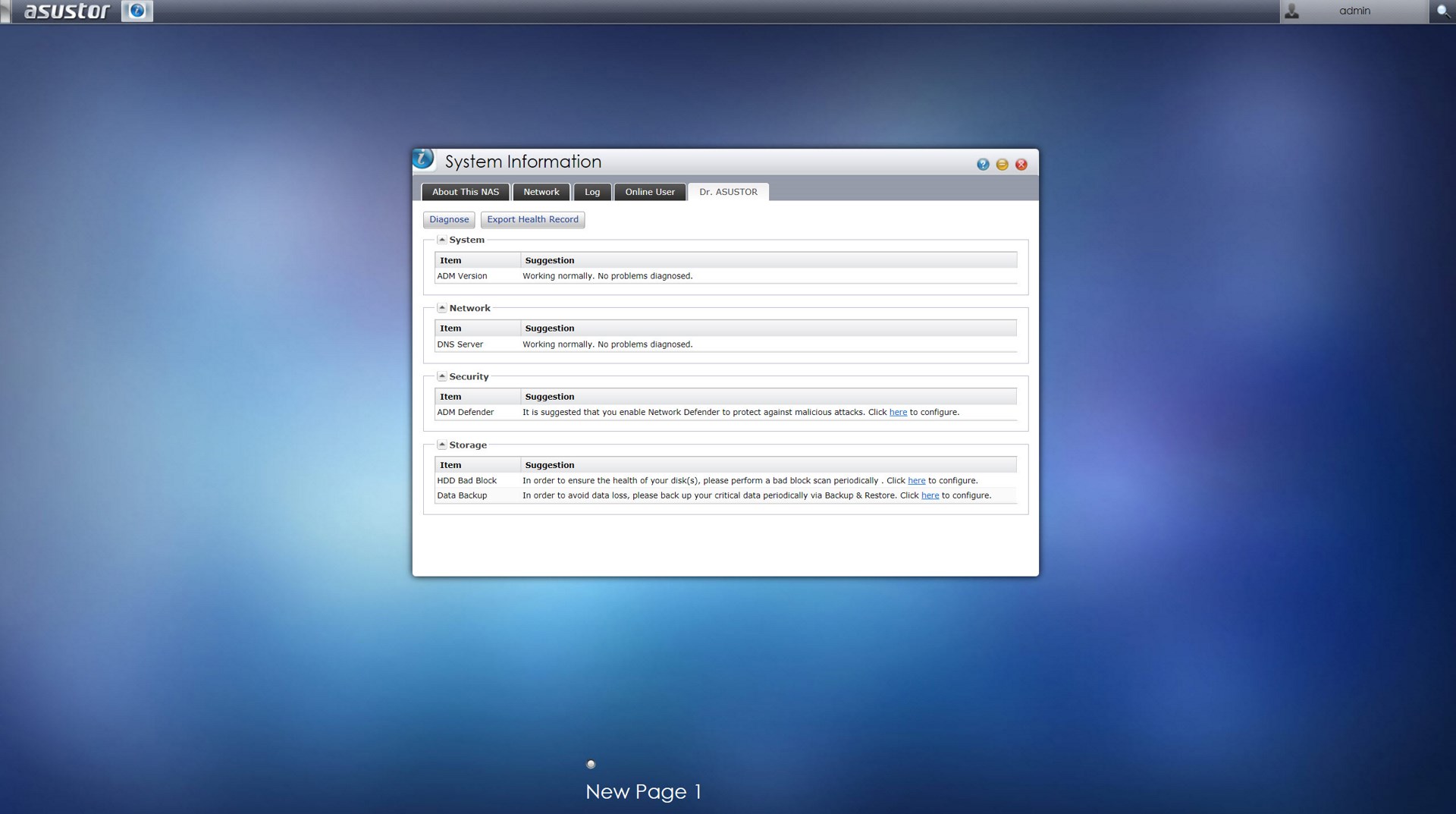Click Suggestion column header in Storage table

coord(768,465)
